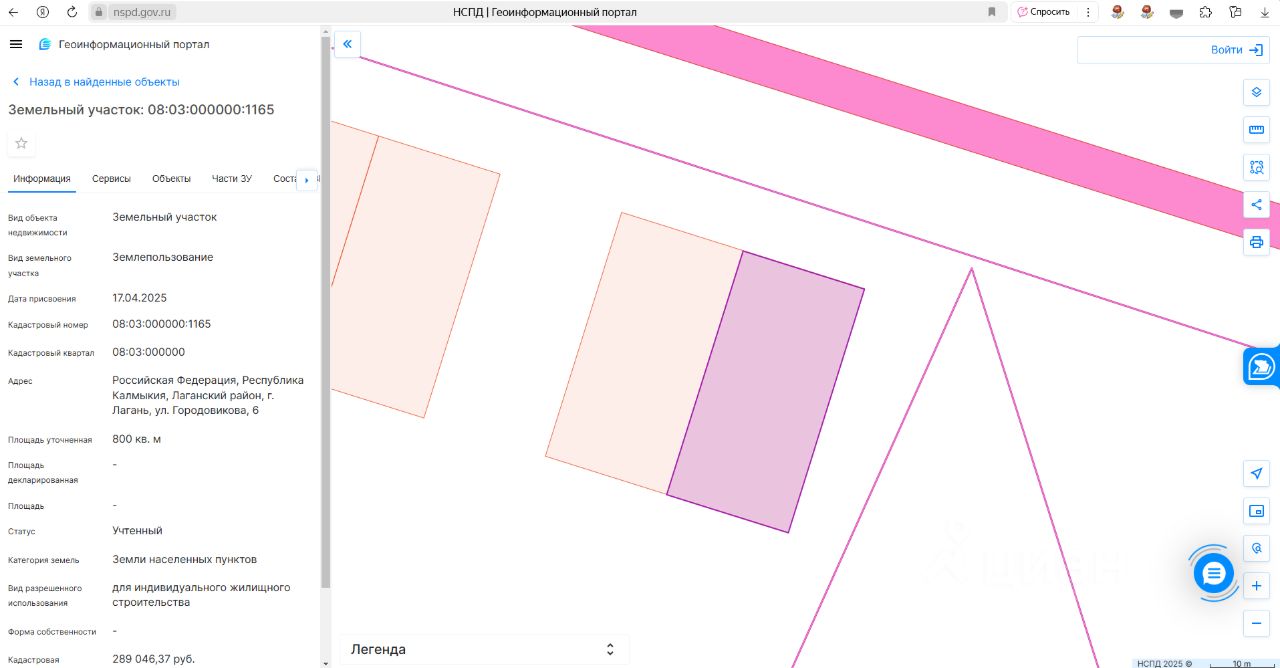
Task: Activate the area selection search tool
Action: point(1257,167)
